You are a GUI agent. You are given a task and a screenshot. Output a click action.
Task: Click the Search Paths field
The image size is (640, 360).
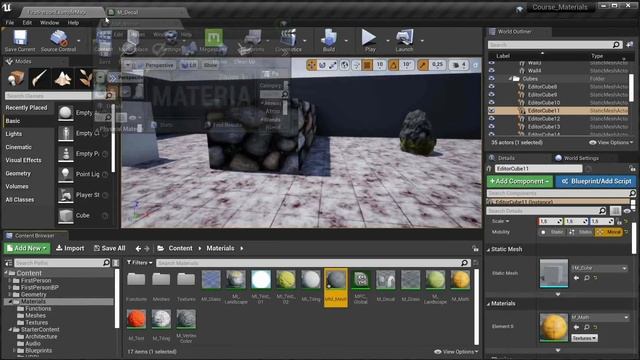tap(62, 263)
